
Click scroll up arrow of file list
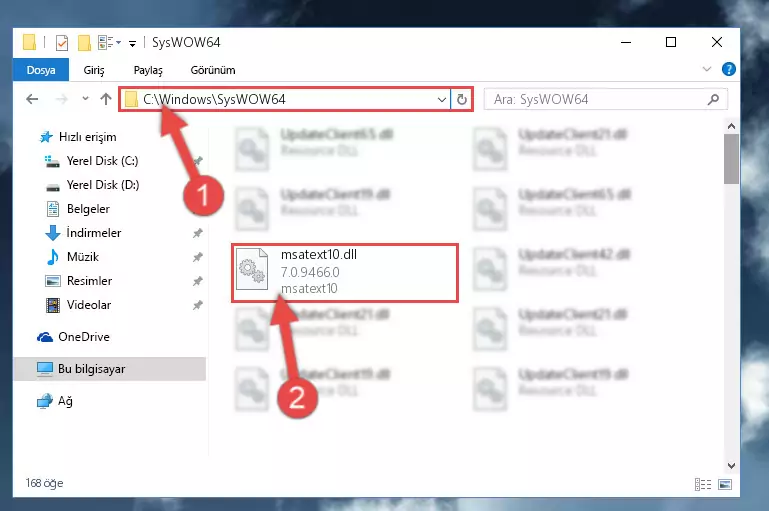coord(731,127)
